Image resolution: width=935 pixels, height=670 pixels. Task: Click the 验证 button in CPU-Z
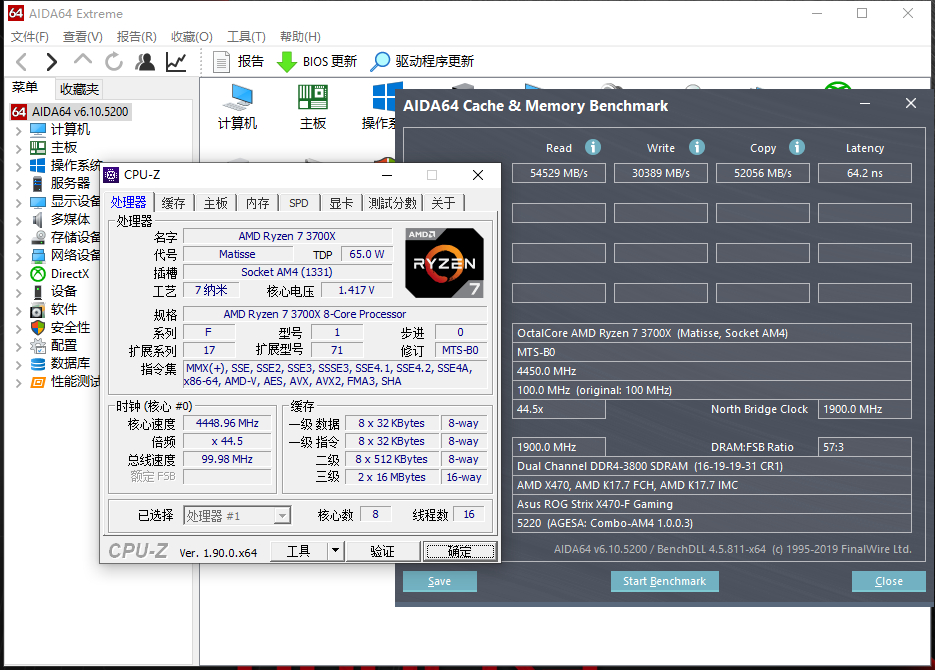pos(382,551)
